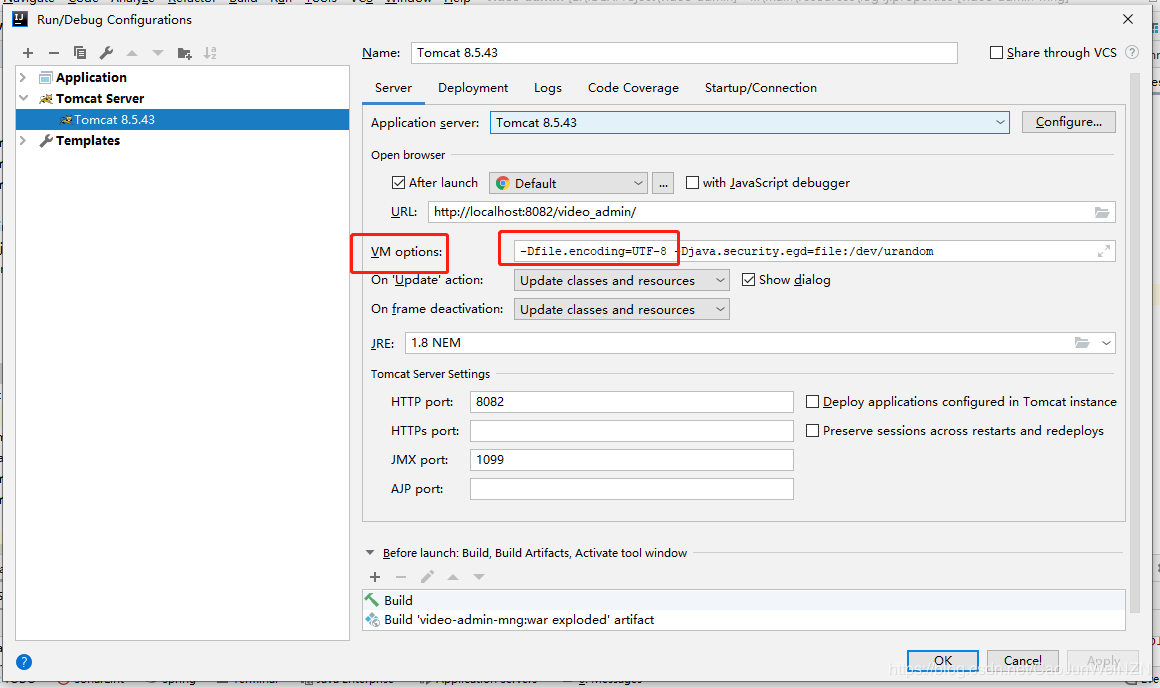Enable Preserve sessions across restarts and redeploys
Screen dimensions: 1160x688
812,431
